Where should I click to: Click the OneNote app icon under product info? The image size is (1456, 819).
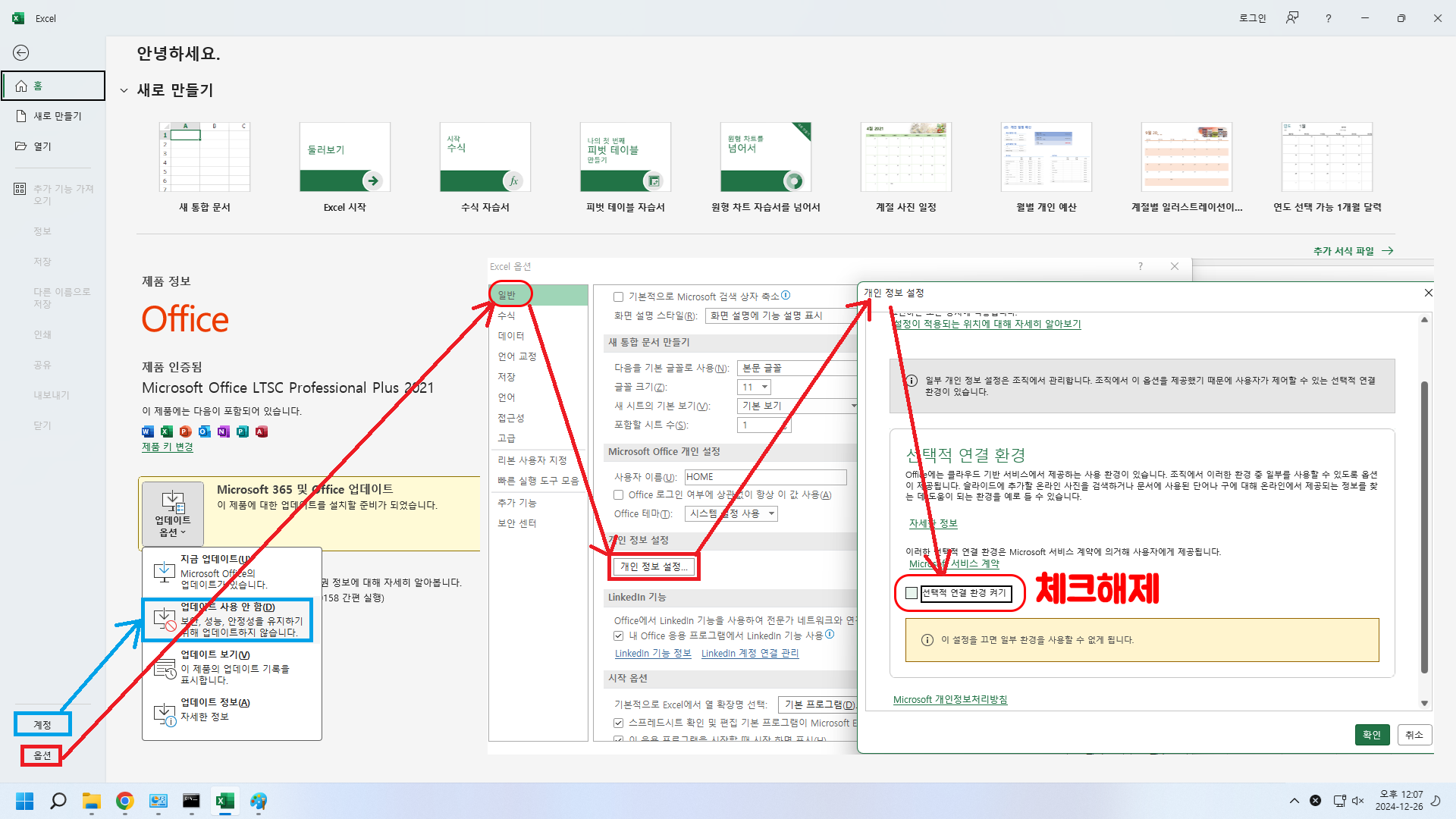[x=224, y=431]
